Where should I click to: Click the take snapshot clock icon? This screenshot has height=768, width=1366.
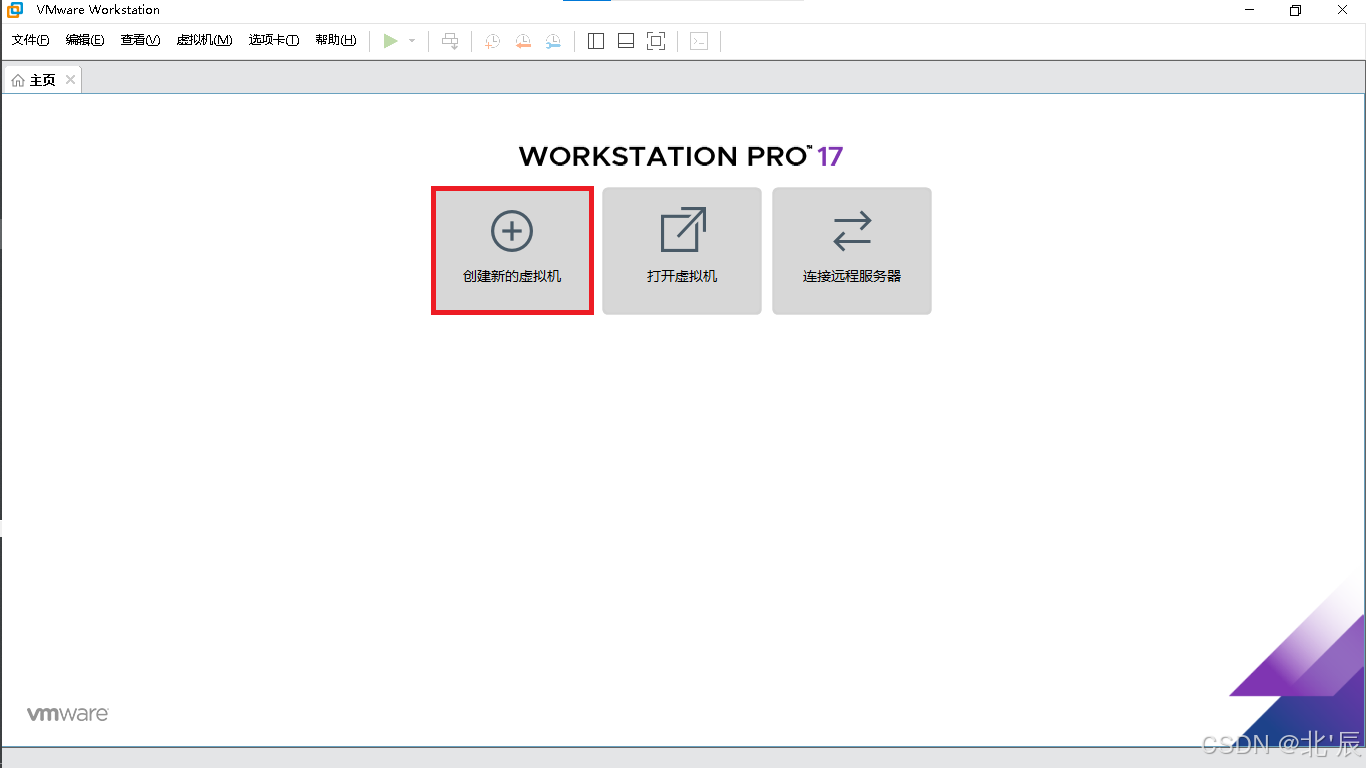tap(492, 41)
